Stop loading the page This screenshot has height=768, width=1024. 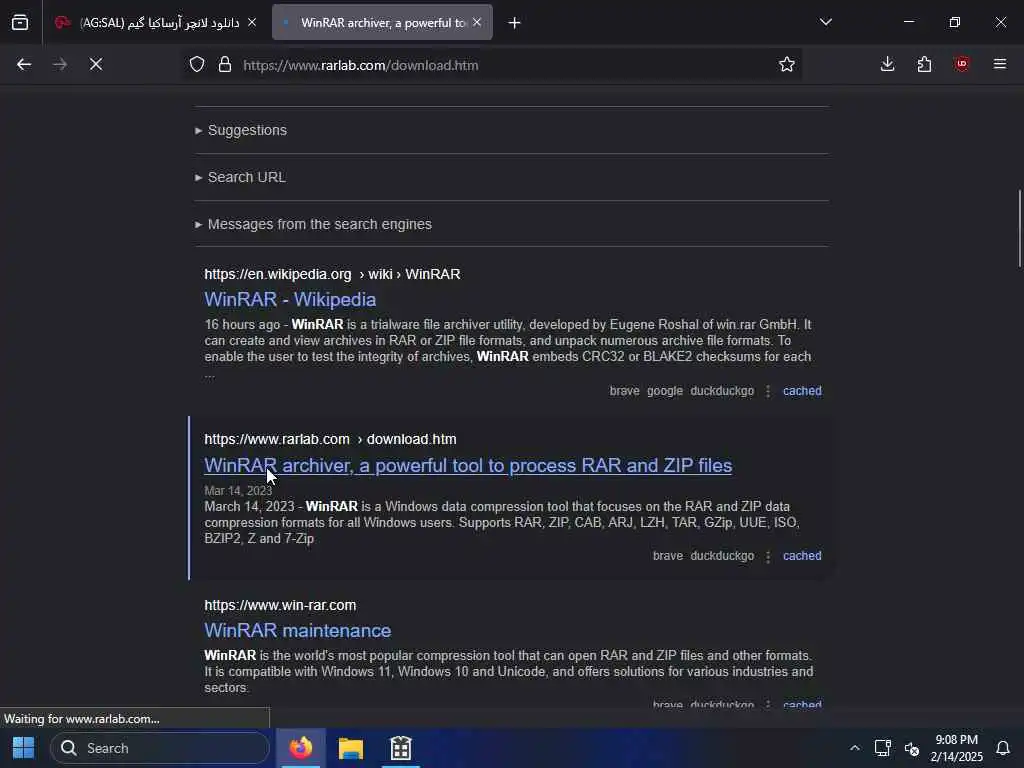[x=96, y=65]
